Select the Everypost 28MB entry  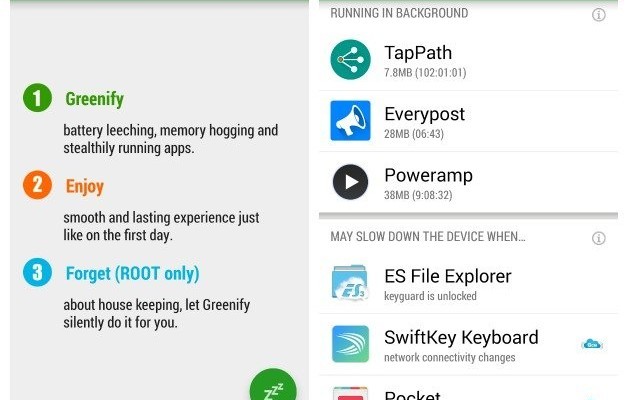click(468, 121)
